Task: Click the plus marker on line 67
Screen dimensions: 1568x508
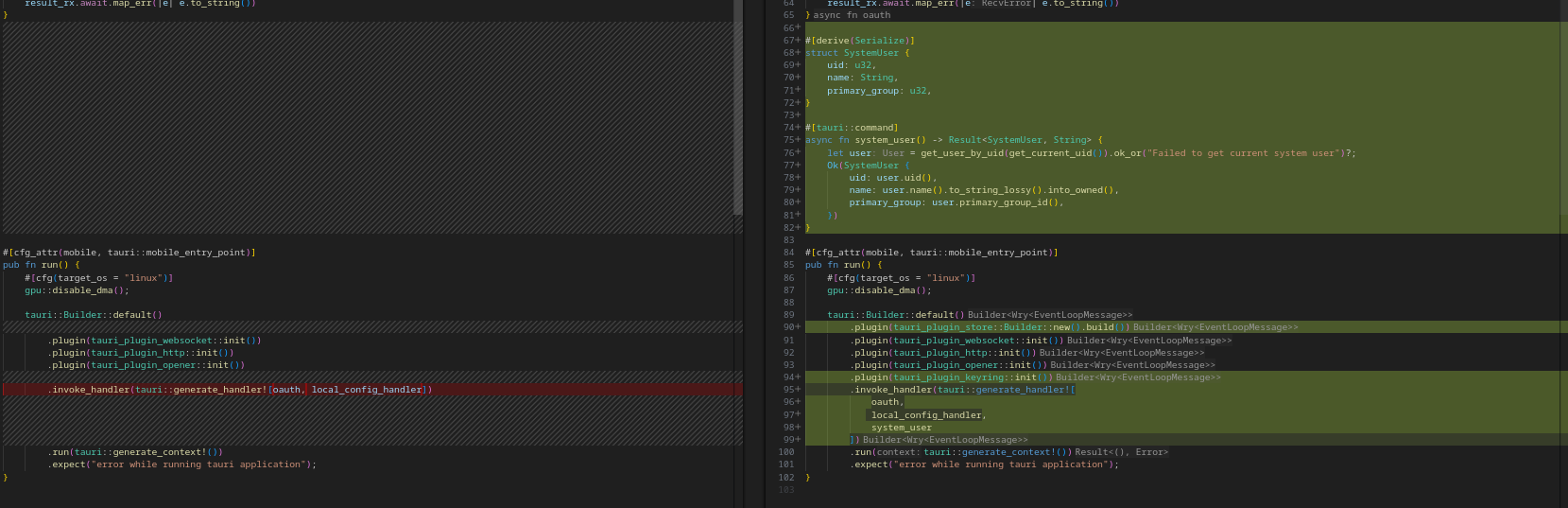Action: [798, 41]
